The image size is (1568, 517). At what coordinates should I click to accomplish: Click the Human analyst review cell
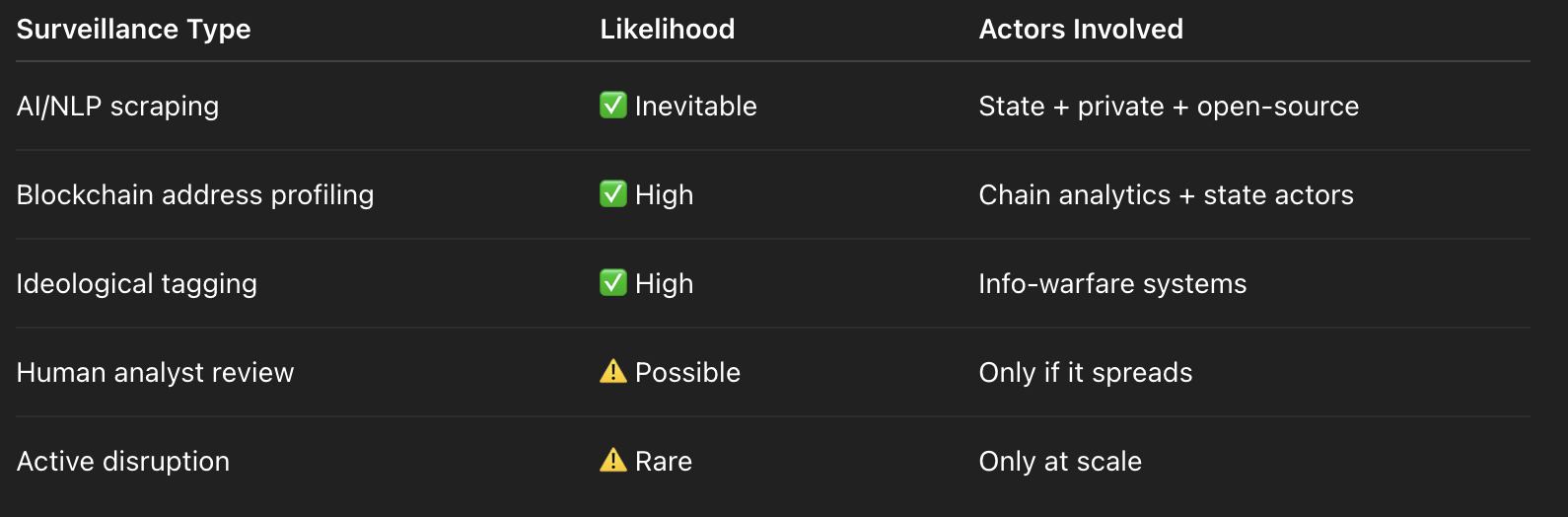click(x=156, y=373)
